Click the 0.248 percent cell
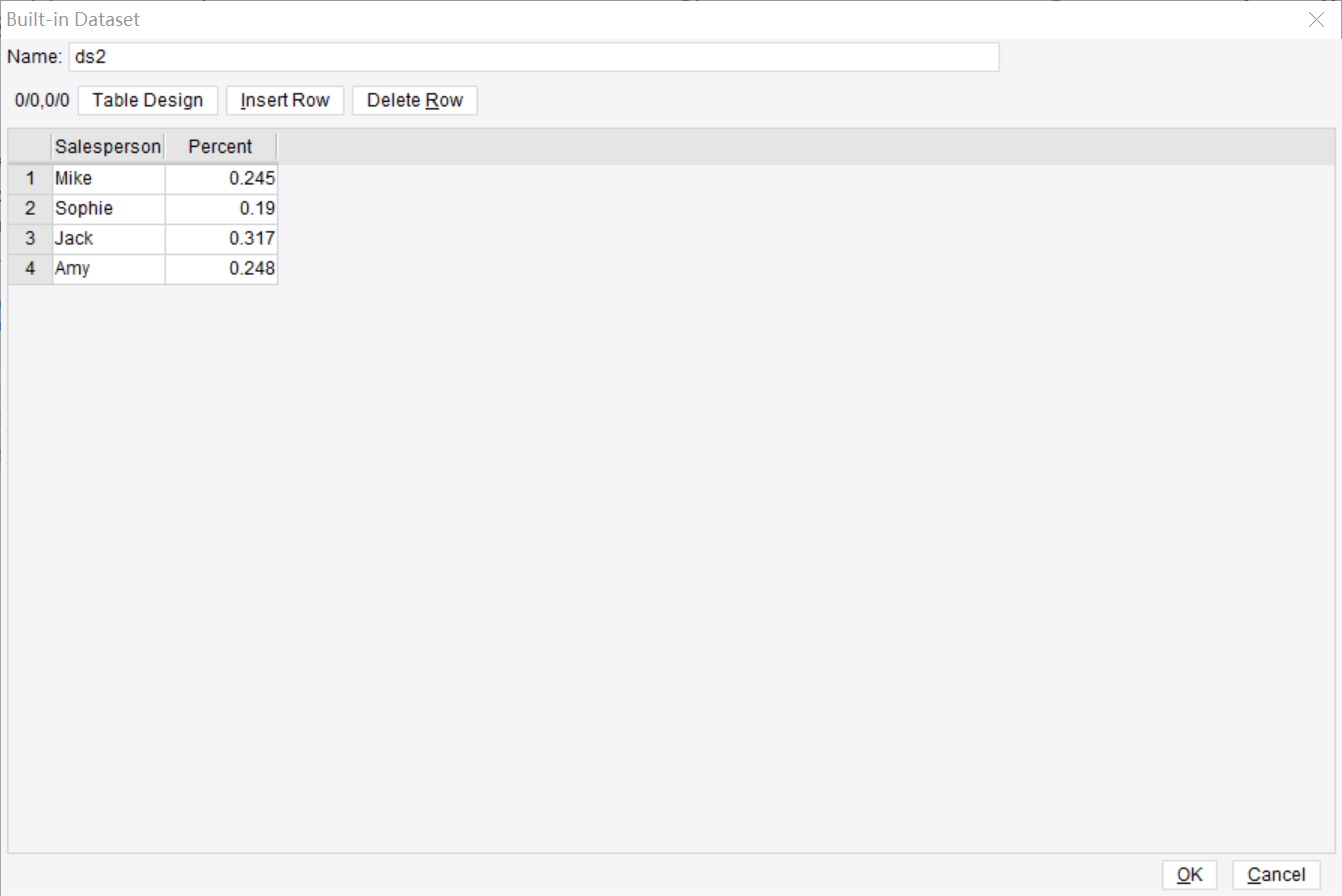The image size is (1342, 896). (221, 269)
